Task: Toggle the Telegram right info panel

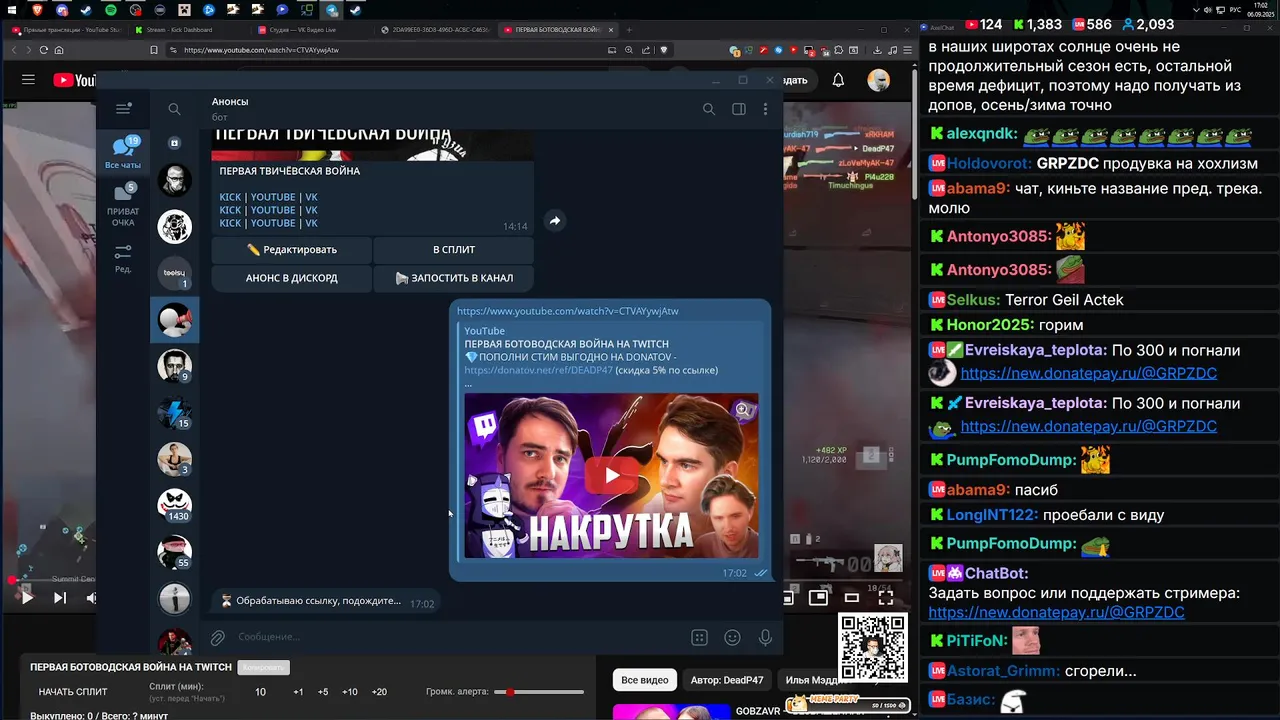Action: pyautogui.click(x=739, y=109)
